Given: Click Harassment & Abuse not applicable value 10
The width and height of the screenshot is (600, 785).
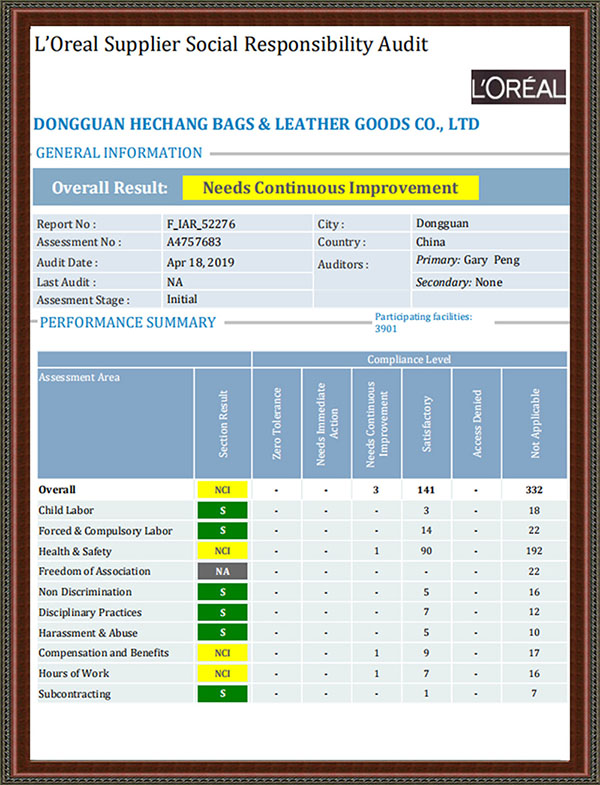Looking at the screenshot, I should [x=534, y=632].
